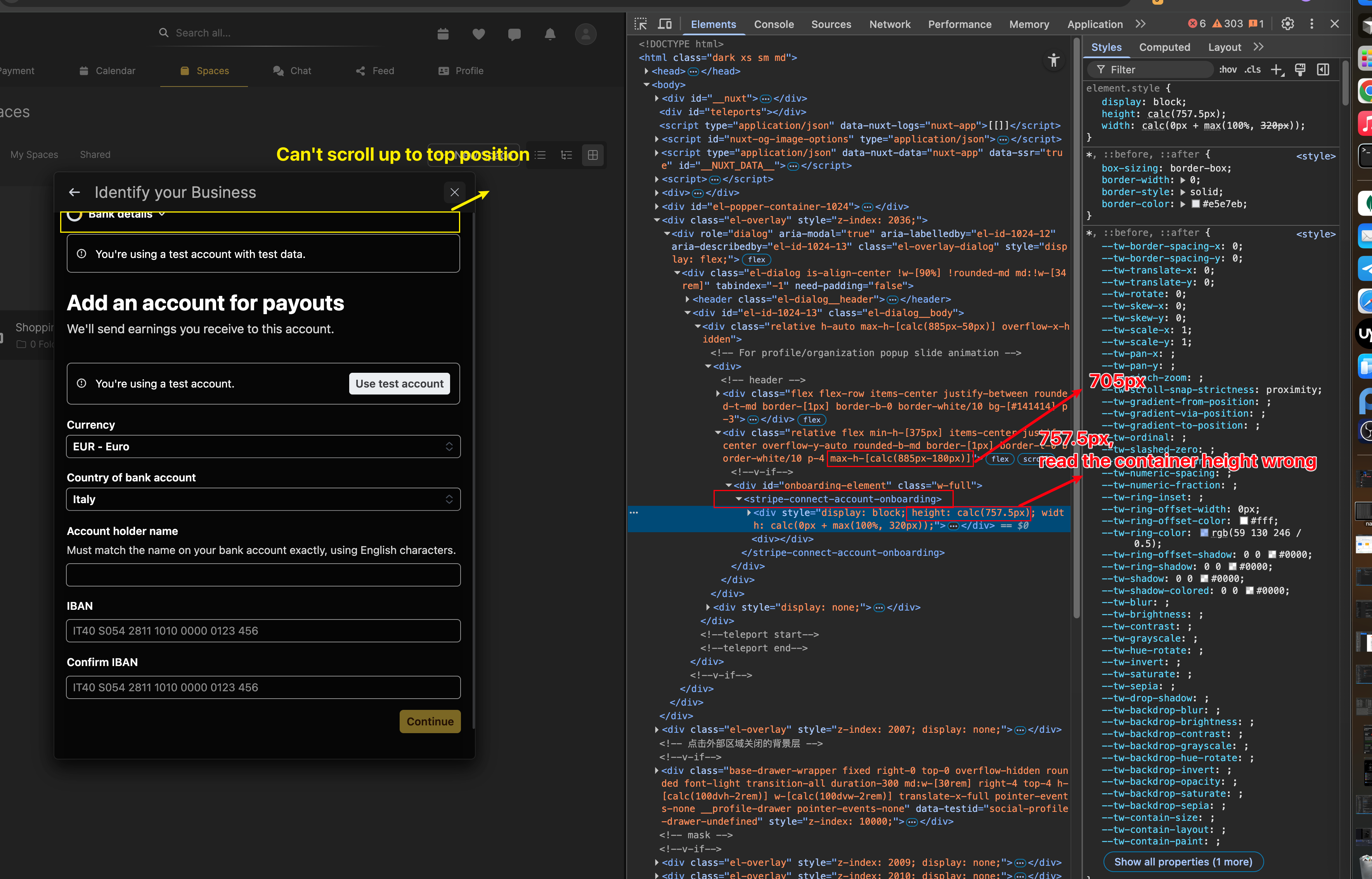Switch Spaces to the grid view icon

coord(592,155)
